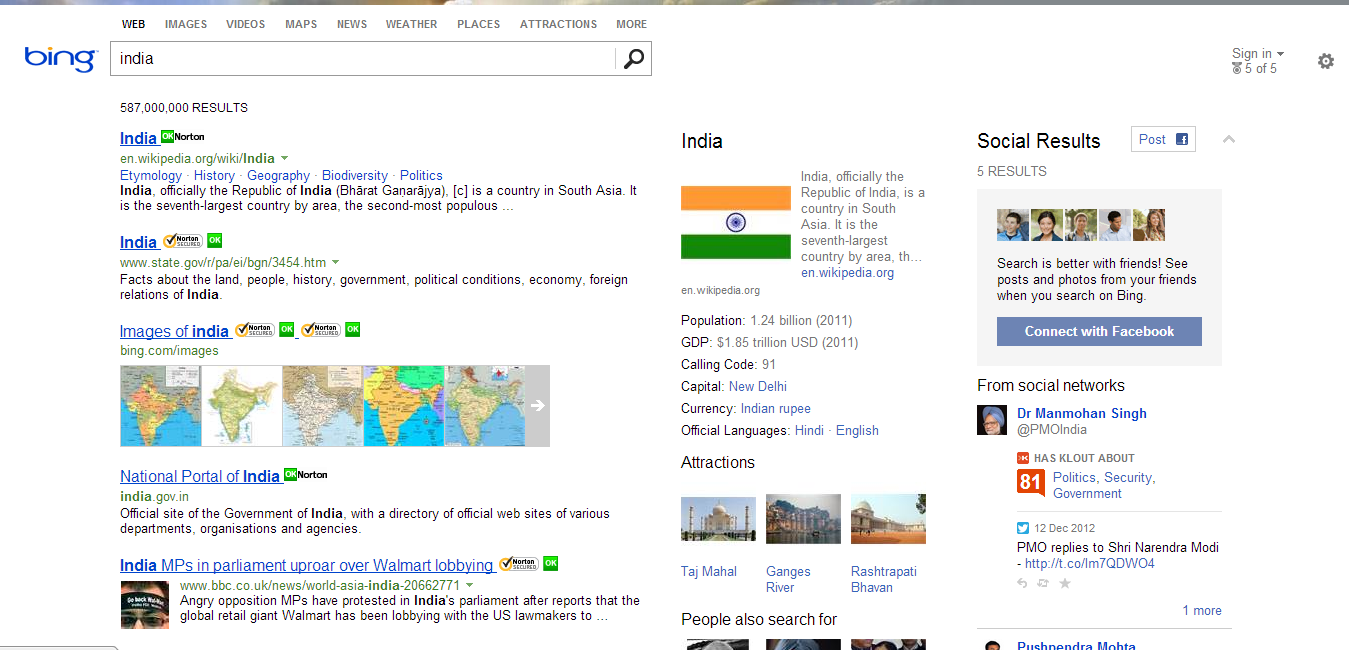
Task: Click the Facebook icon in Post button
Action: point(1181,140)
